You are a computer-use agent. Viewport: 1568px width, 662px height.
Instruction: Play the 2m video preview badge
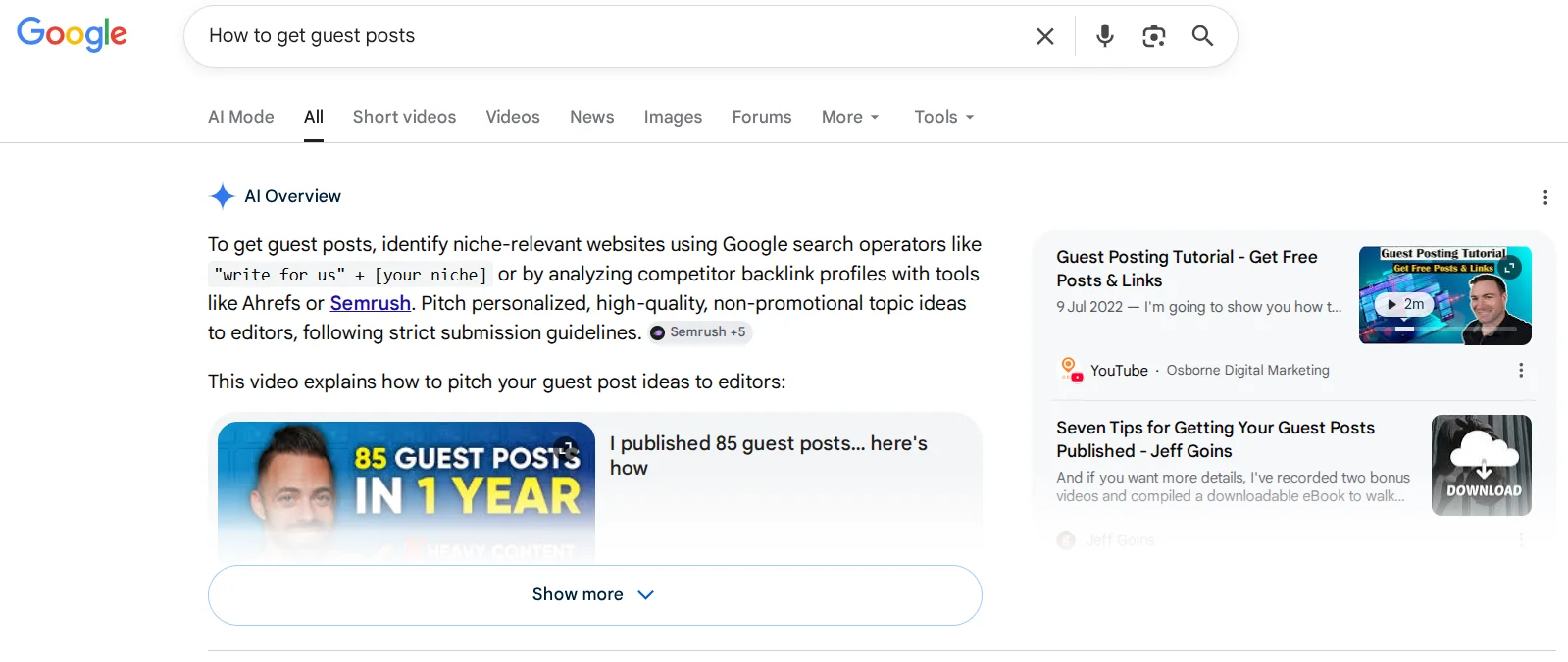(x=1405, y=304)
